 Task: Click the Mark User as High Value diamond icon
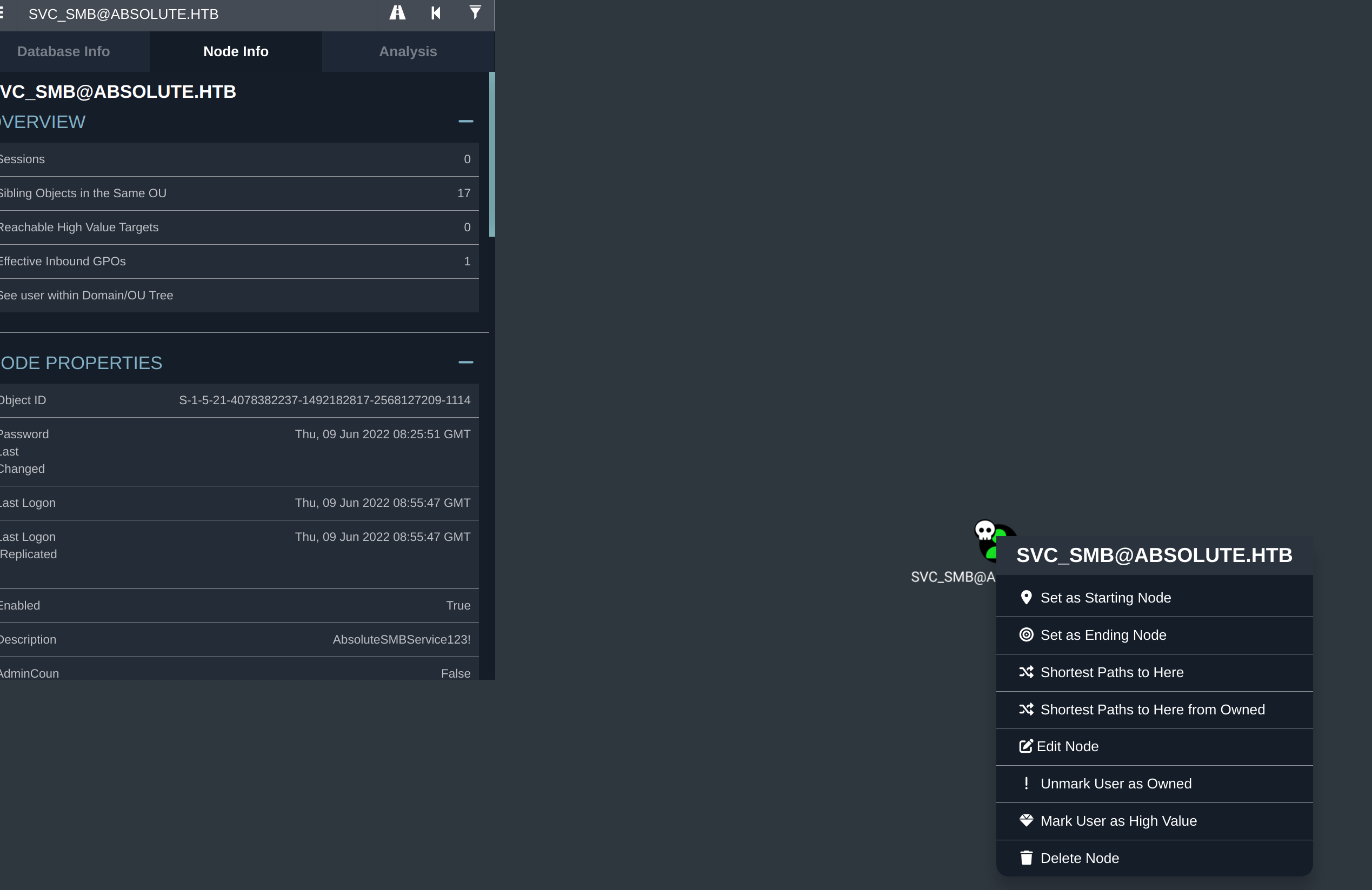(1026, 821)
